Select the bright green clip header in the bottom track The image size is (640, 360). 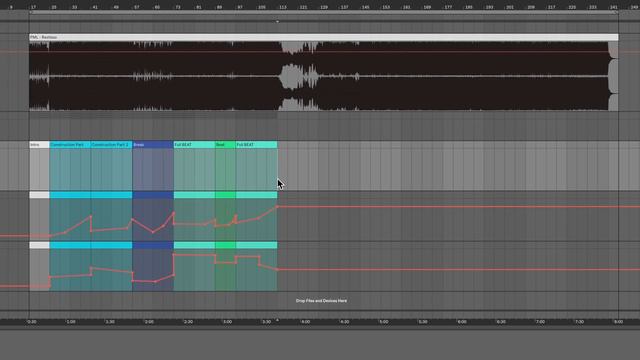point(225,245)
